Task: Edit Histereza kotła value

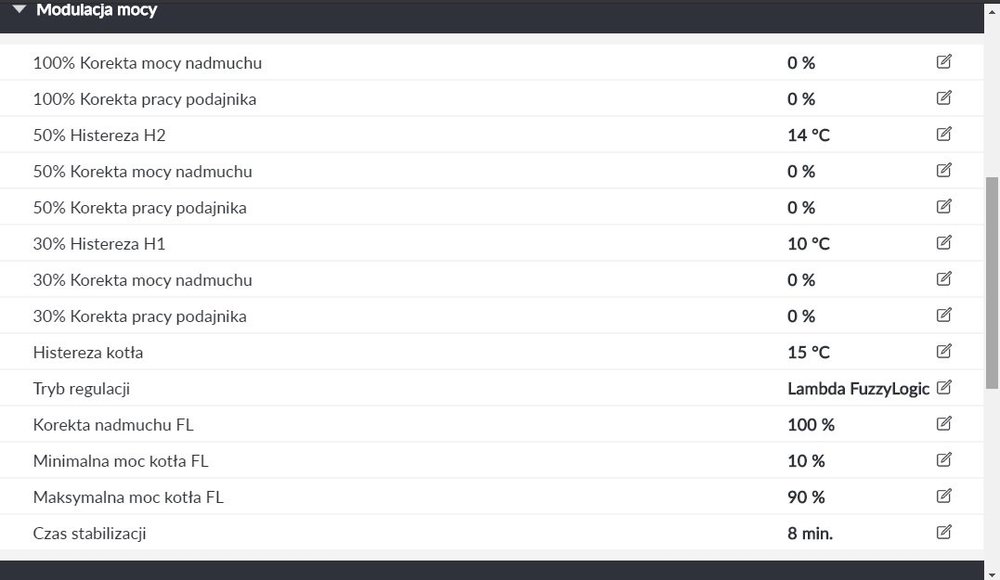Action: point(944,351)
